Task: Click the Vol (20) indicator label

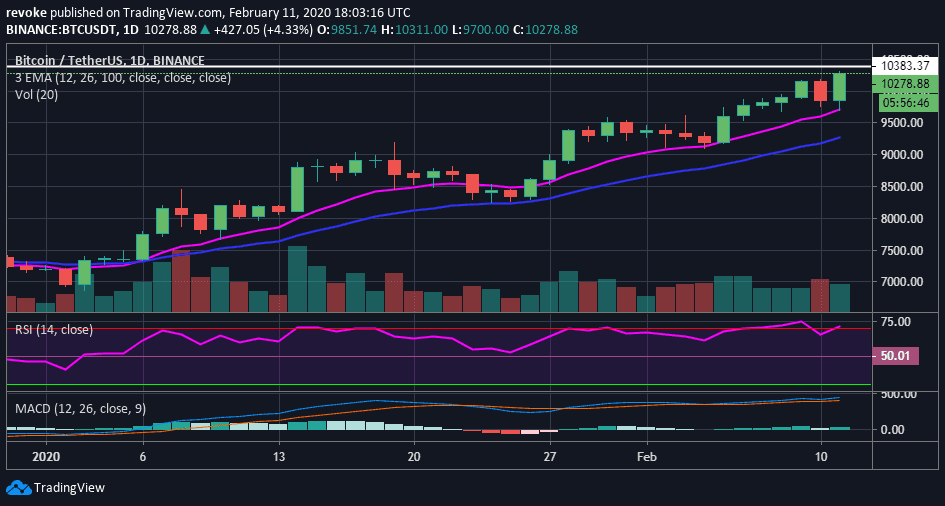Action: pos(39,94)
